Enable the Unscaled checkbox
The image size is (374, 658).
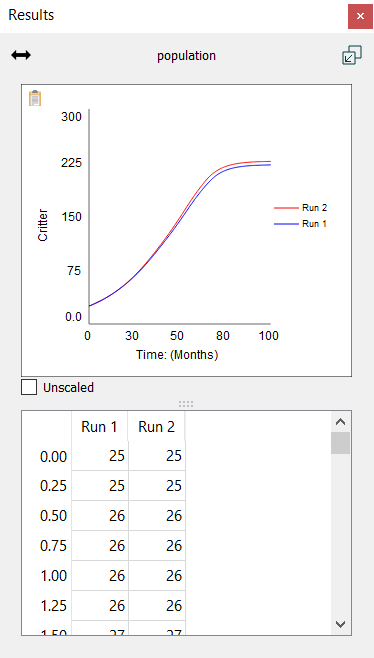29,387
